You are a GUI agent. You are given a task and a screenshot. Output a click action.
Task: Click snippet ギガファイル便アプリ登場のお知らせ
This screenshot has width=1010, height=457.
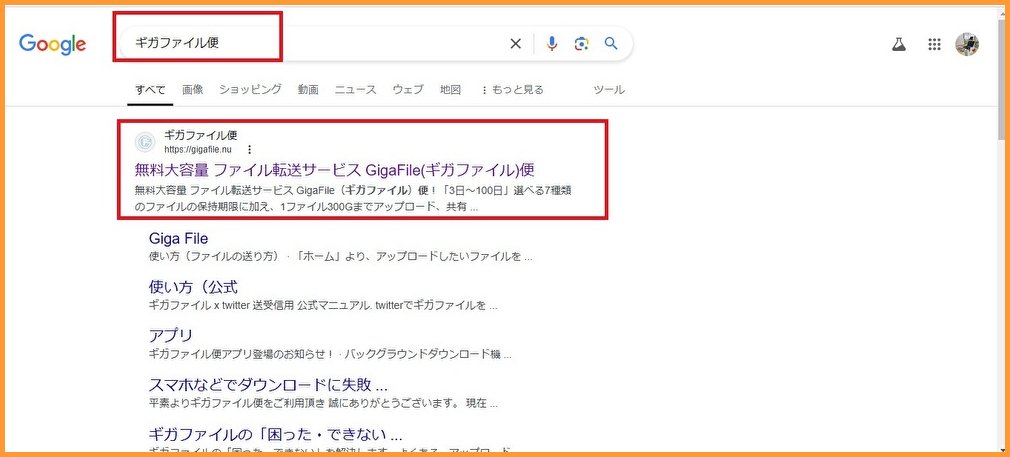tap(330, 355)
